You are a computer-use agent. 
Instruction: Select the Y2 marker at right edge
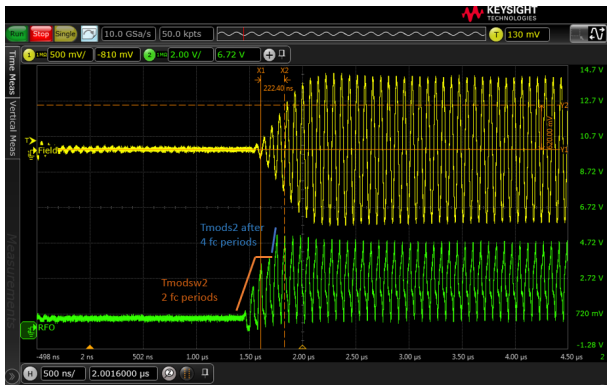pos(564,105)
